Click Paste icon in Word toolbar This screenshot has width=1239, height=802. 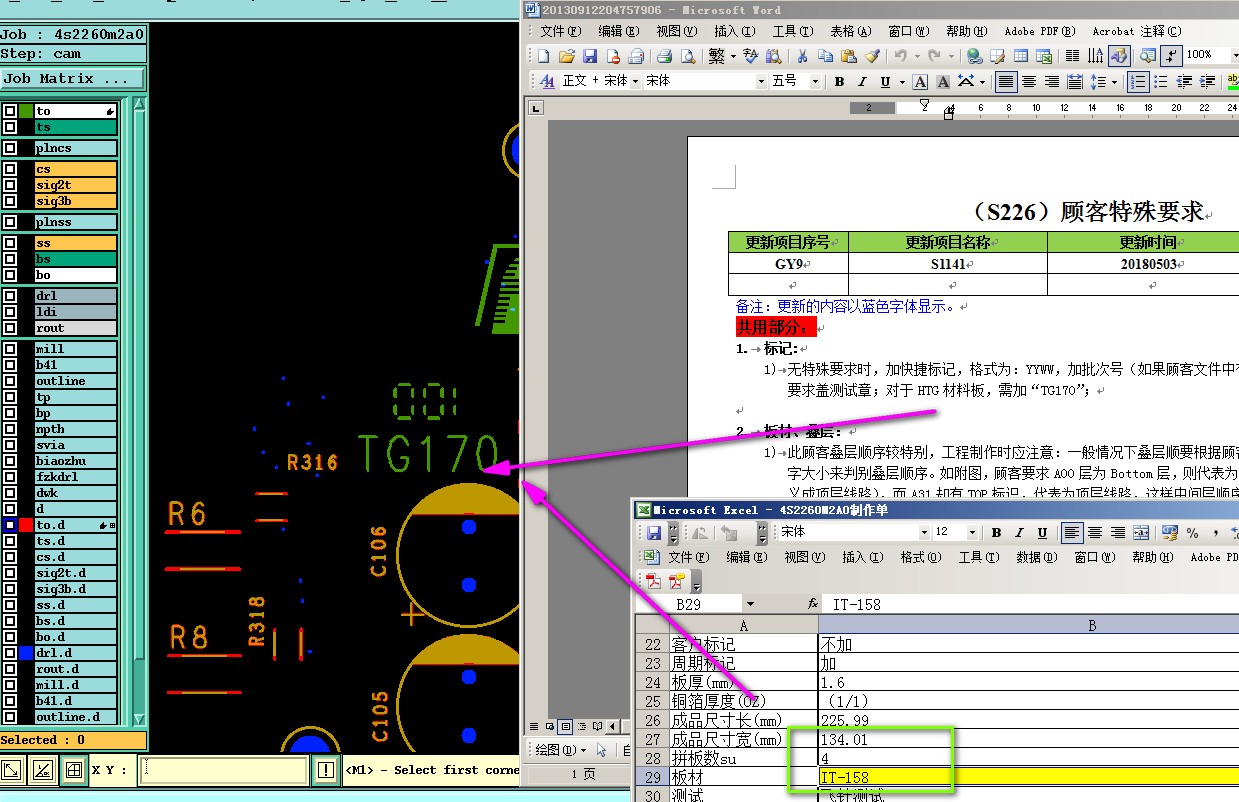point(848,56)
